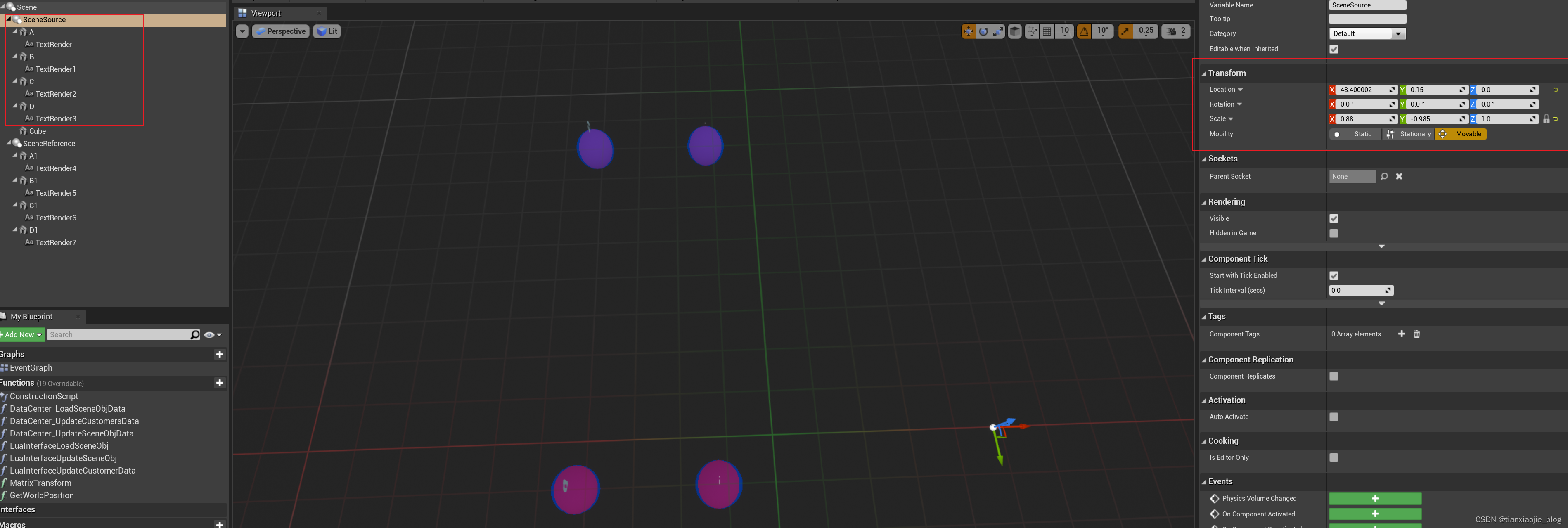
Task: Toggle grid snapping icon
Action: [x=1047, y=31]
